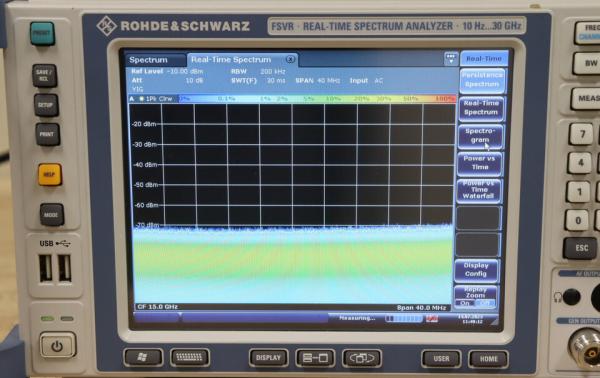Tap the HOME key
The width and height of the screenshot is (600, 378).
(x=489, y=359)
